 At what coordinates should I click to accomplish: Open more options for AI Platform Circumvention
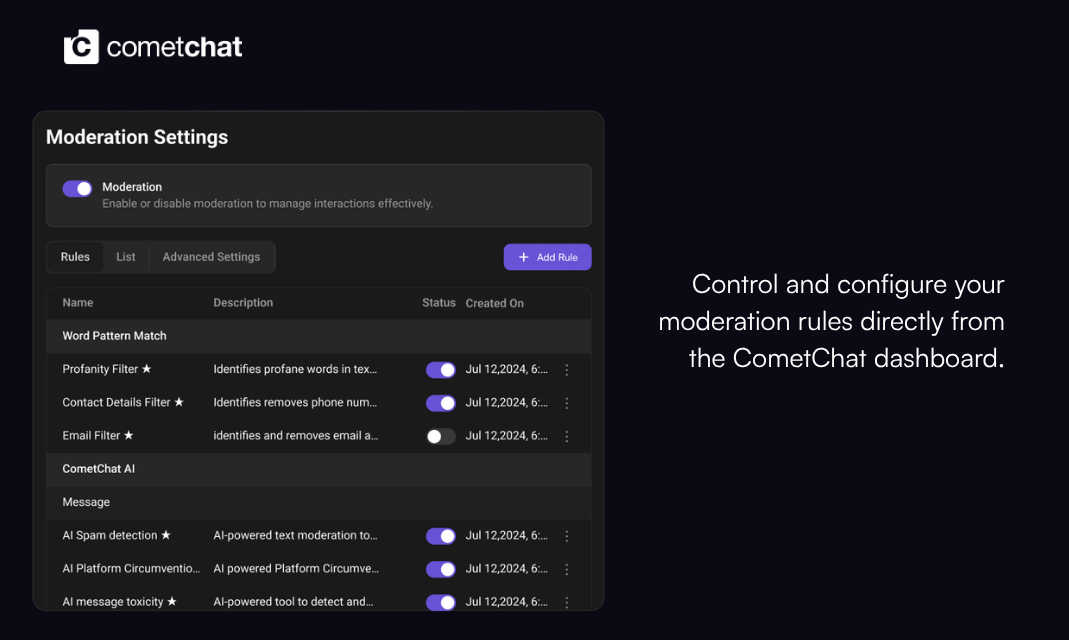(567, 569)
